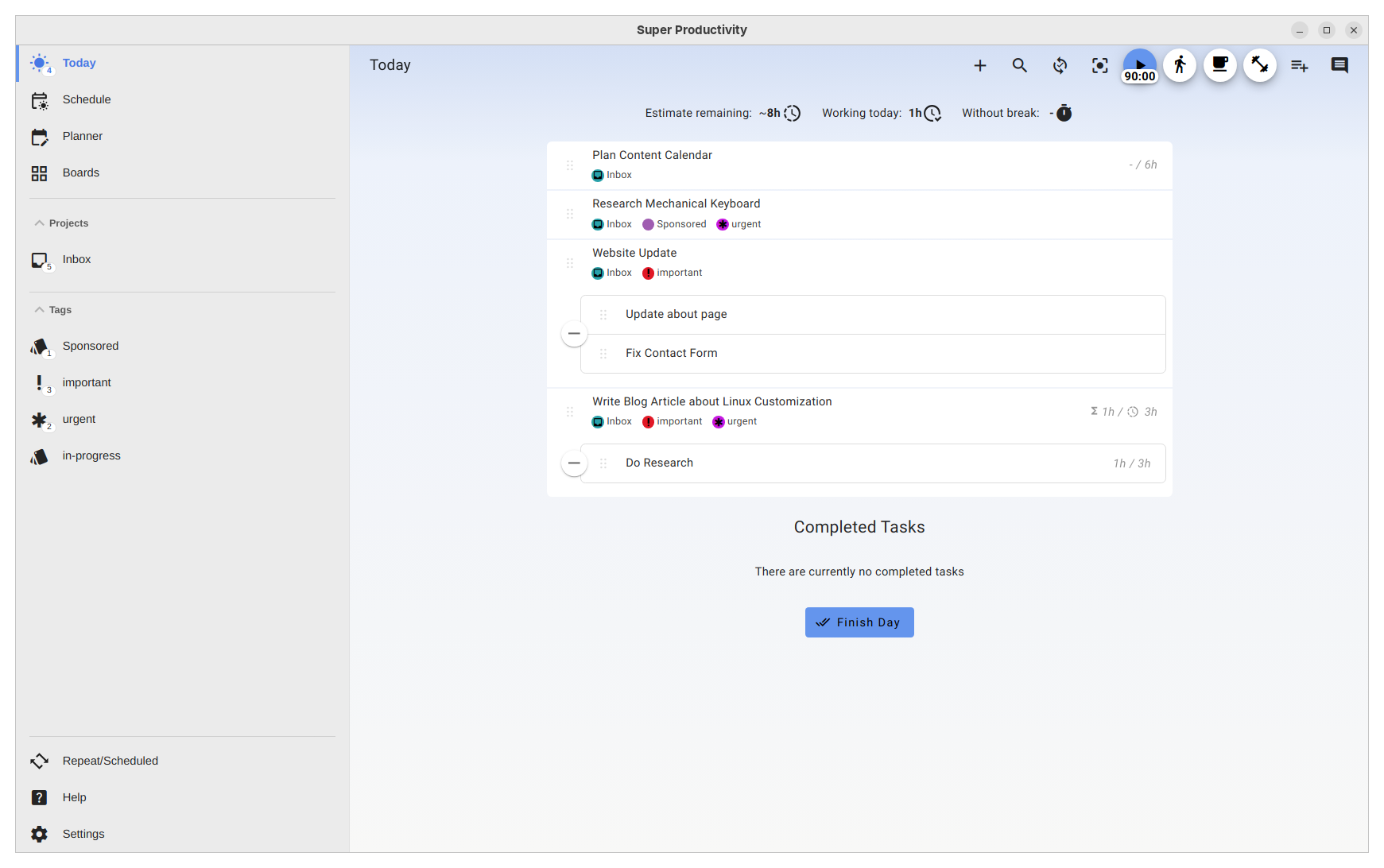This screenshot has width=1384, height=868.
Task: Open Settings in sidebar
Action: 182,835
